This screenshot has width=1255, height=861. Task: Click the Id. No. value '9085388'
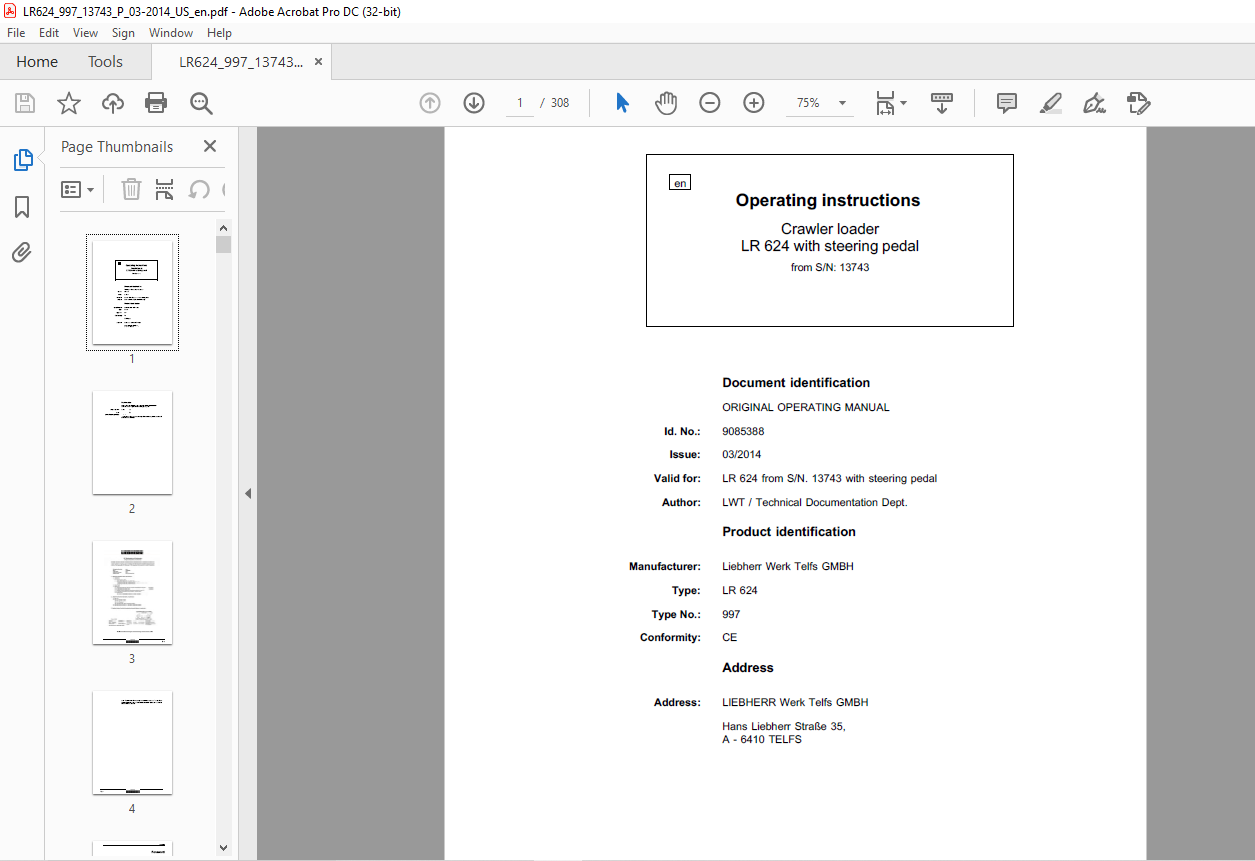(743, 432)
